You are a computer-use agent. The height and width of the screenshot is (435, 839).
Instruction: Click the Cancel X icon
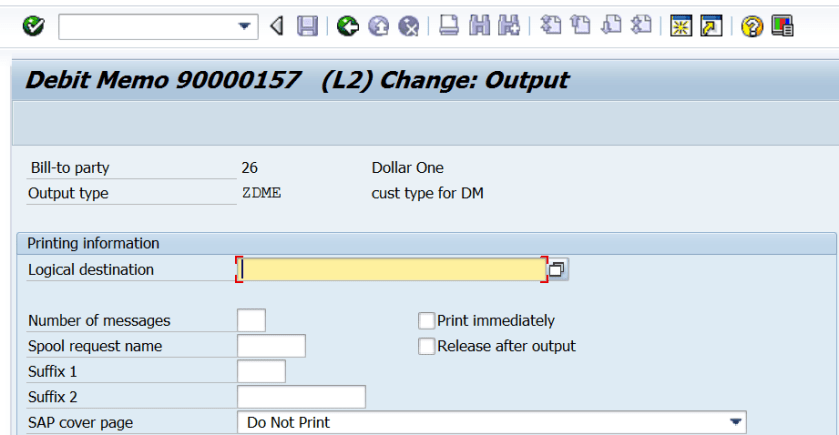pyautogui.click(x=409, y=26)
